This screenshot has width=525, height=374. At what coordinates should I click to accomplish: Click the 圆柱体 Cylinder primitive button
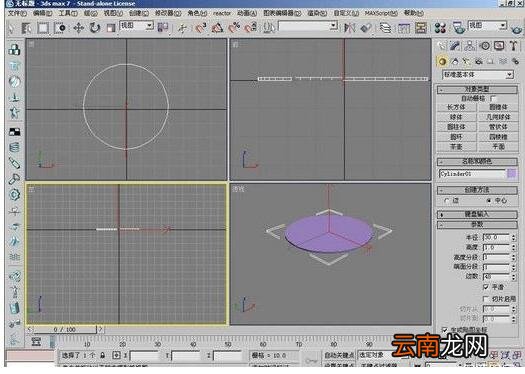456,127
